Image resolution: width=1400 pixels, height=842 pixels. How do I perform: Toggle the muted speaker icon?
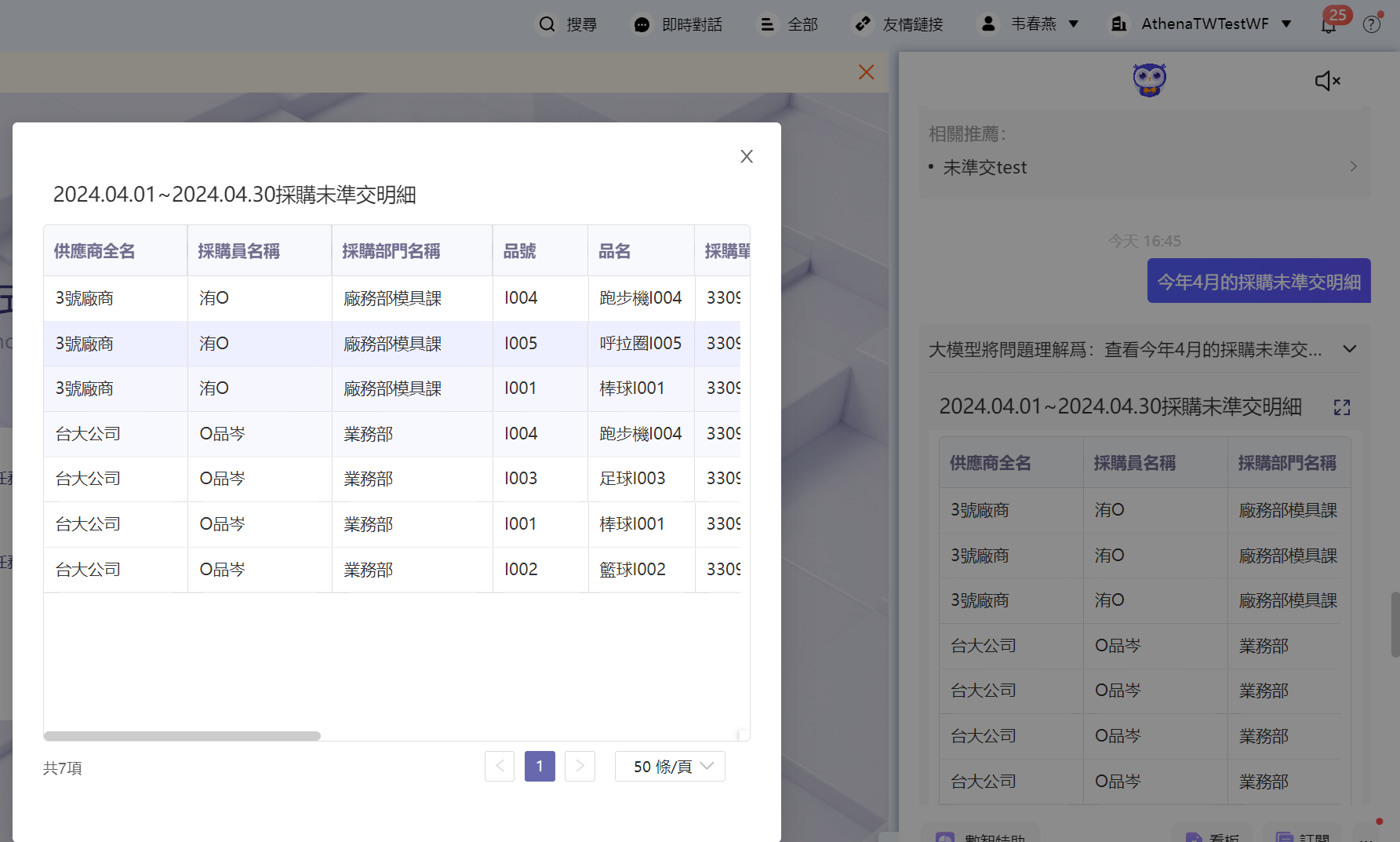[x=1328, y=81]
